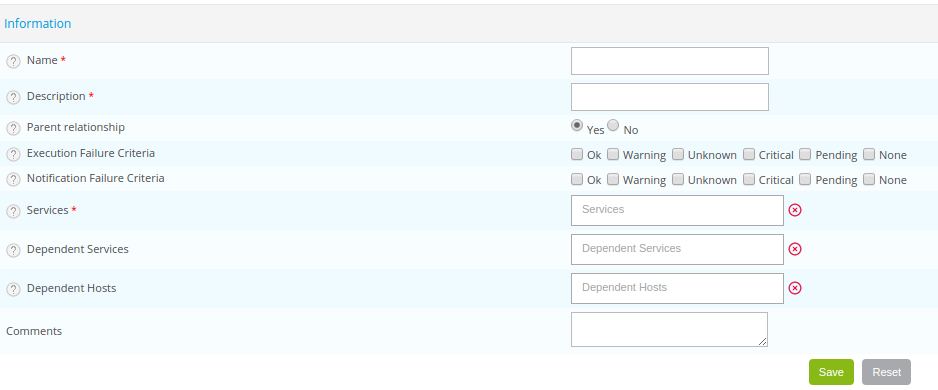This screenshot has width=938, height=390.
Task: Click into the Comments text area
Action: [669, 330]
